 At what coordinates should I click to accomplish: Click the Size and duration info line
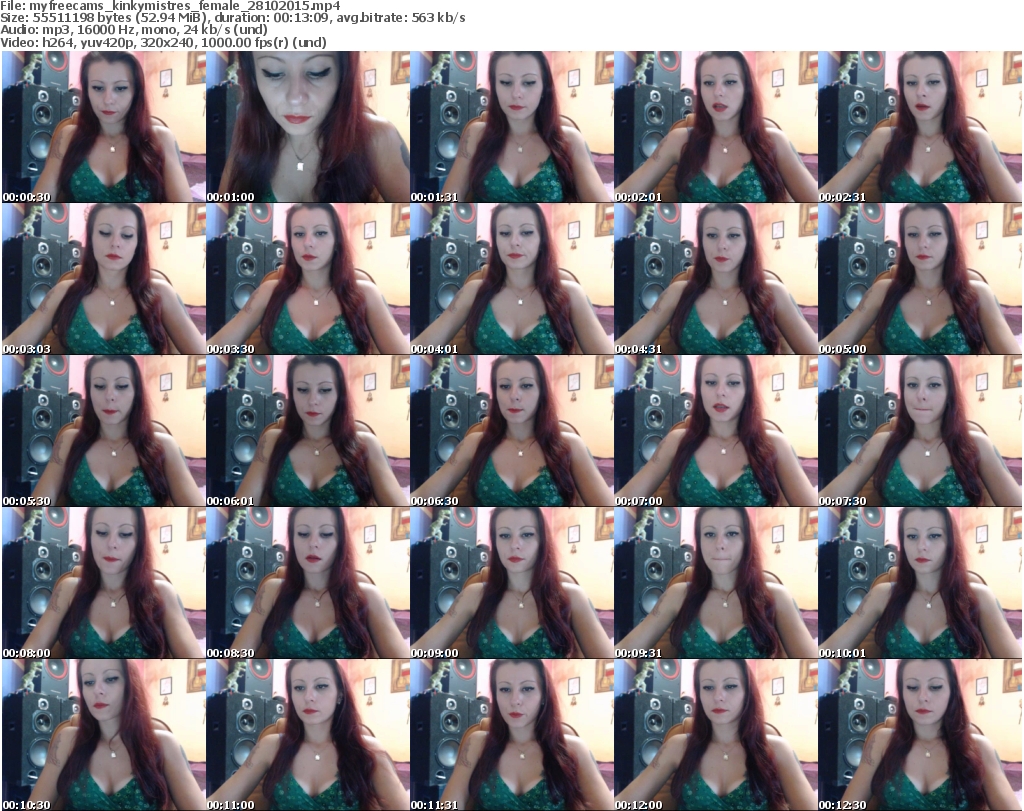point(232,18)
